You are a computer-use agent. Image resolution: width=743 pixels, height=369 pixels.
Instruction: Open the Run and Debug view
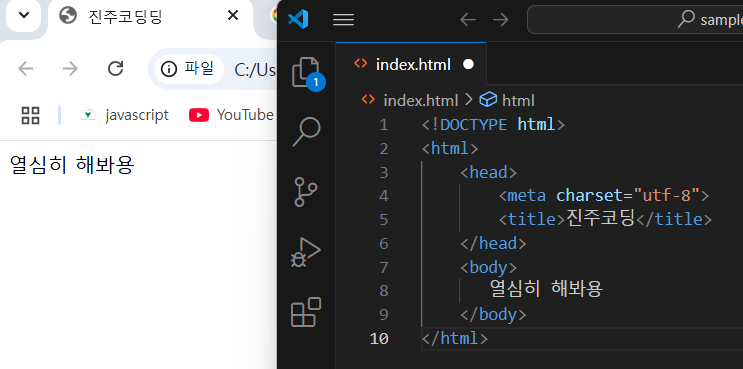tap(306, 252)
